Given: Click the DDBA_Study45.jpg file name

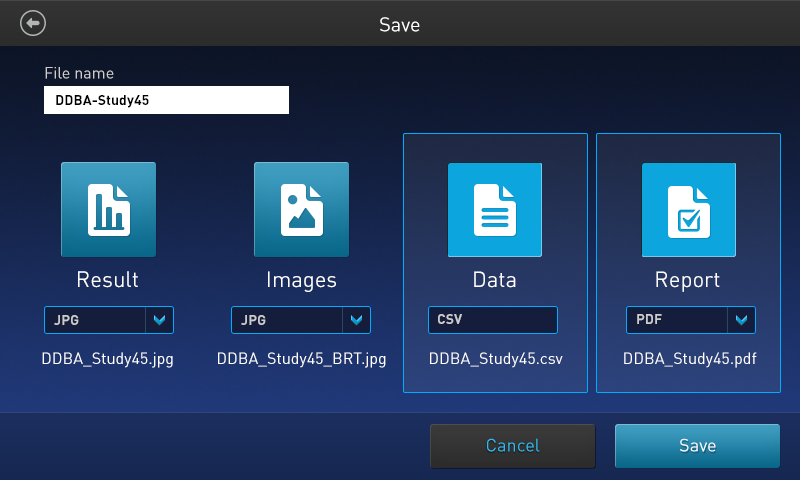Looking at the screenshot, I should pyautogui.click(x=108, y=359).
